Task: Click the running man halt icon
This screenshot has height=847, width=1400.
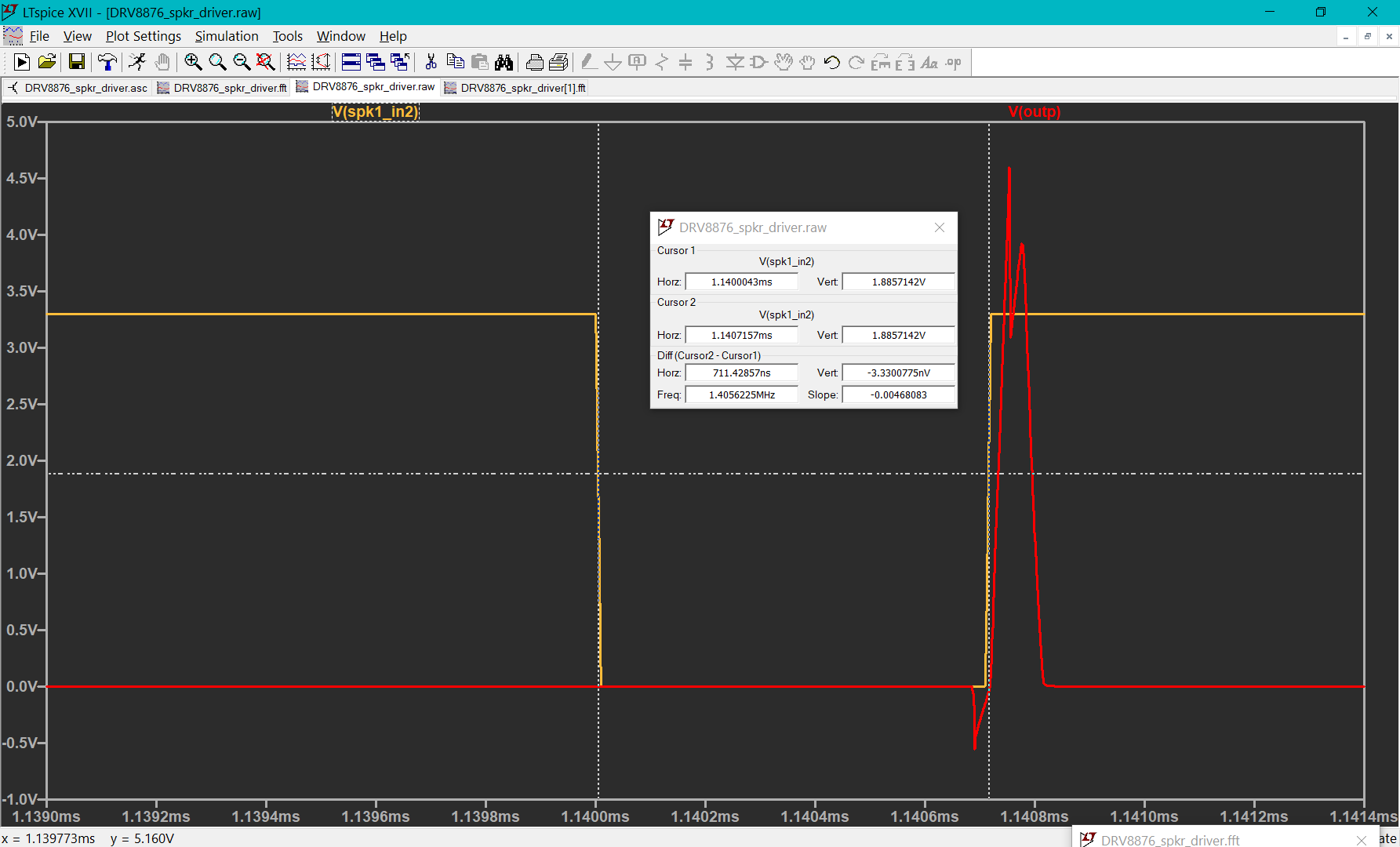Action: pos(137,62)
